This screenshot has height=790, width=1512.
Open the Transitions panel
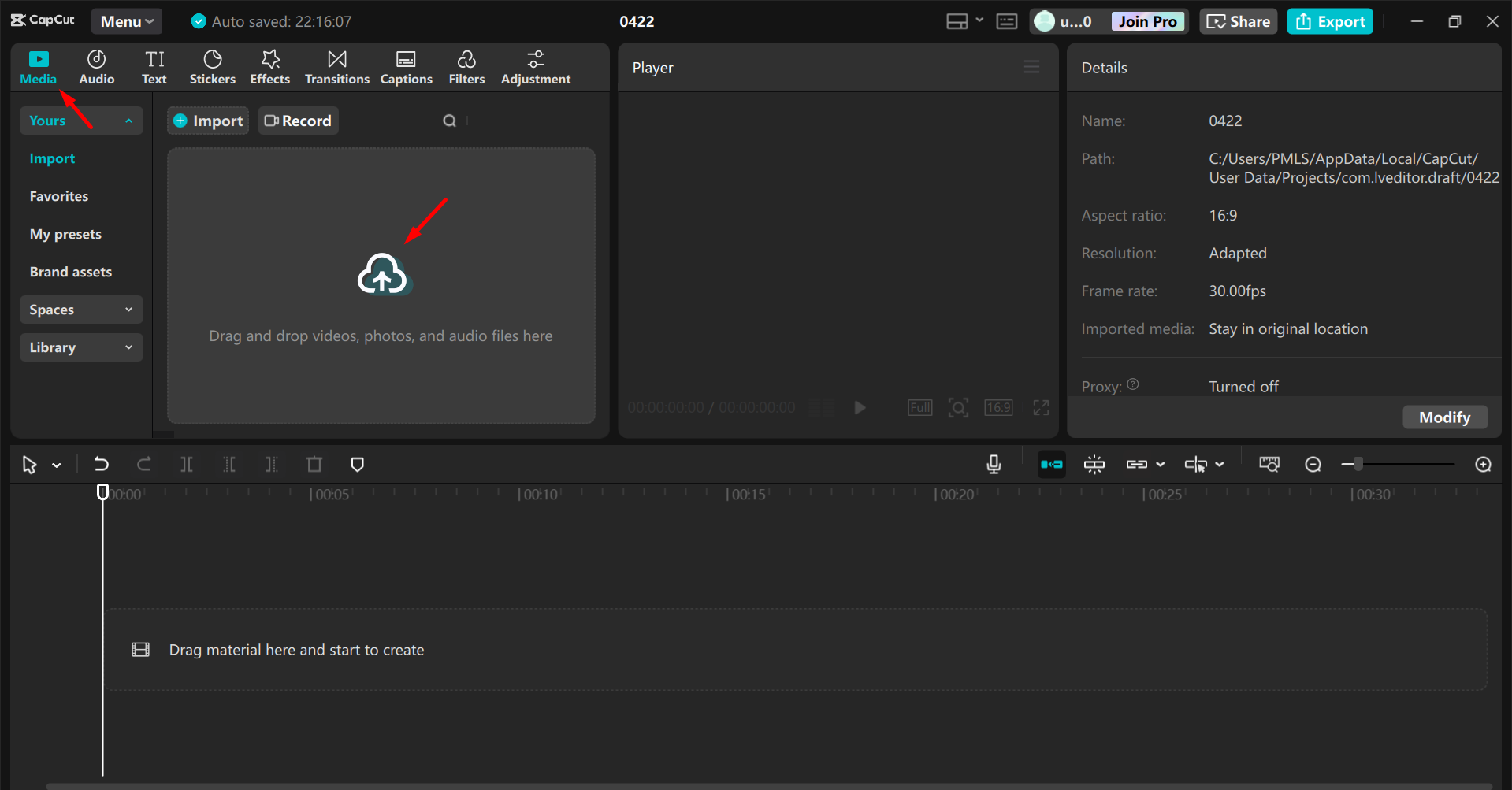(336, 66)
